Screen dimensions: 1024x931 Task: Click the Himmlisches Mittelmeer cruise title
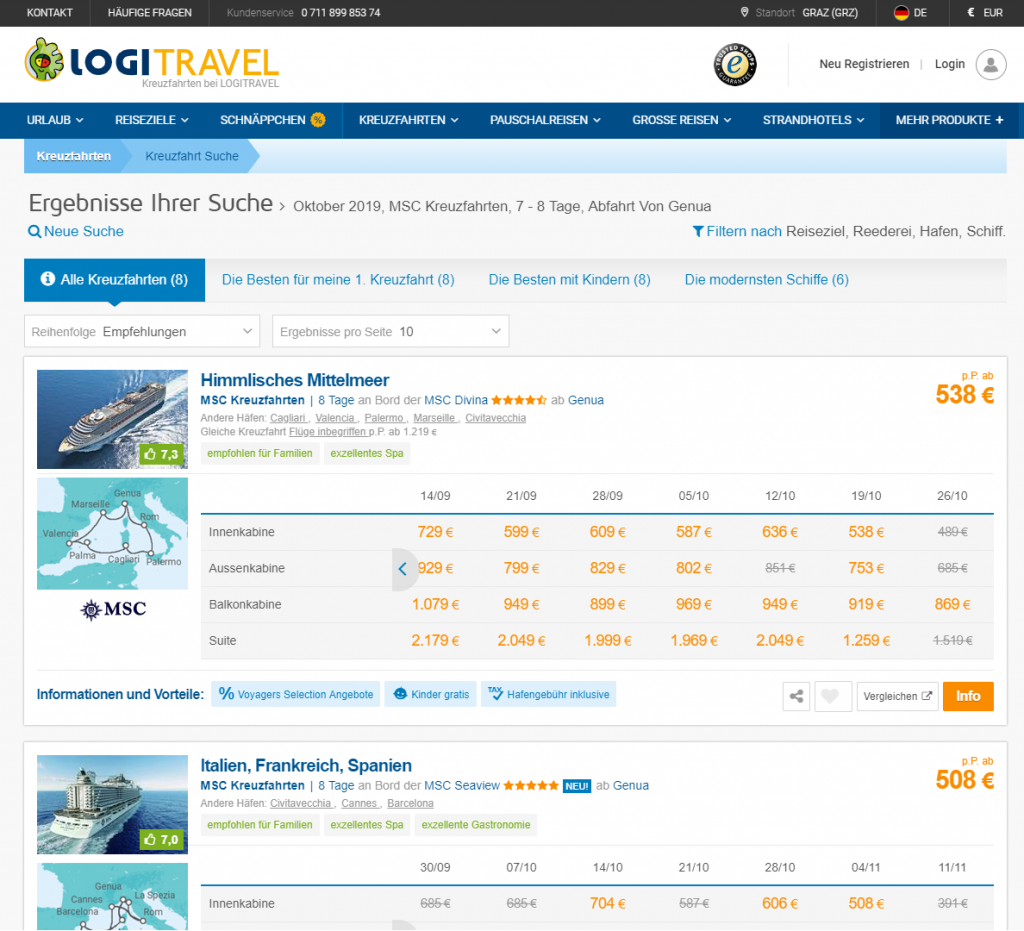295,380
